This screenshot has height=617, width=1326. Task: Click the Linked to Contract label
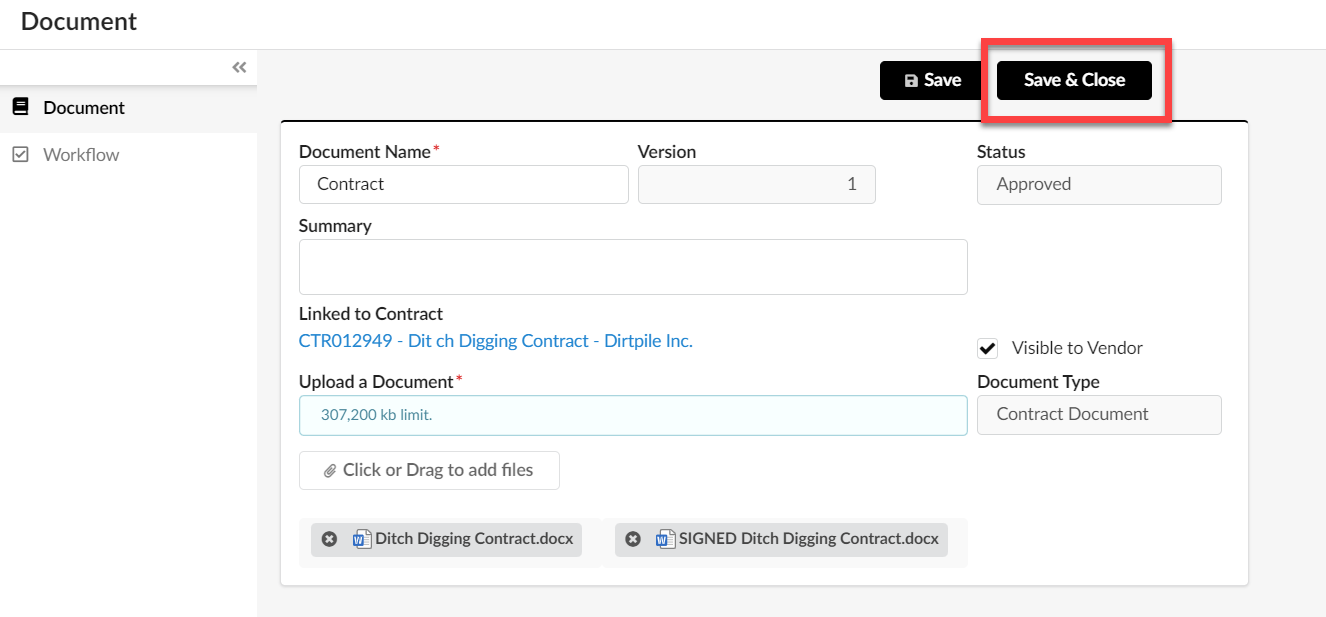pyautogui.click(x=371, y=314)
